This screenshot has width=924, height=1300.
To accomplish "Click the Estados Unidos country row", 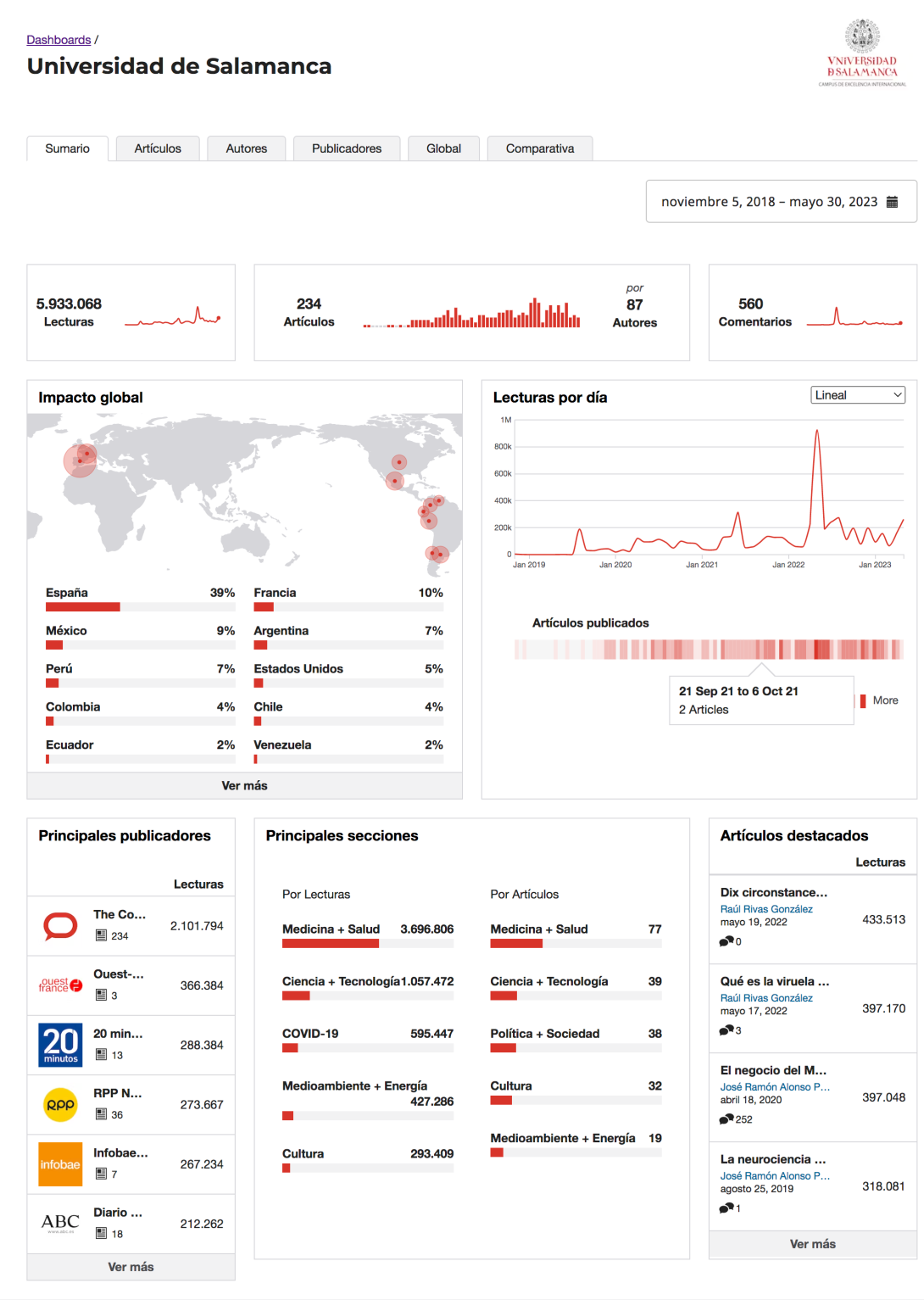I will tap(348, 676).
